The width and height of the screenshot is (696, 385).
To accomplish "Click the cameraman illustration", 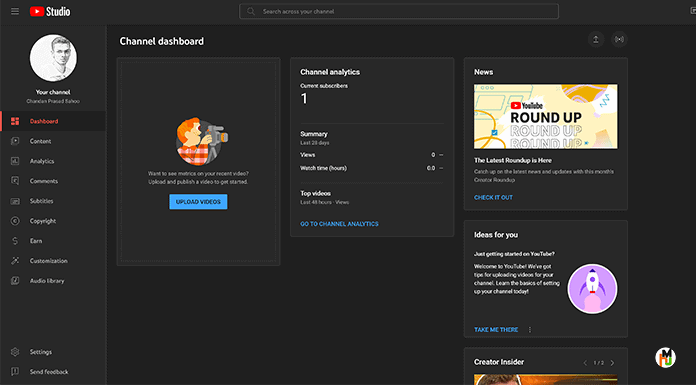I will (x=202, y=141).
